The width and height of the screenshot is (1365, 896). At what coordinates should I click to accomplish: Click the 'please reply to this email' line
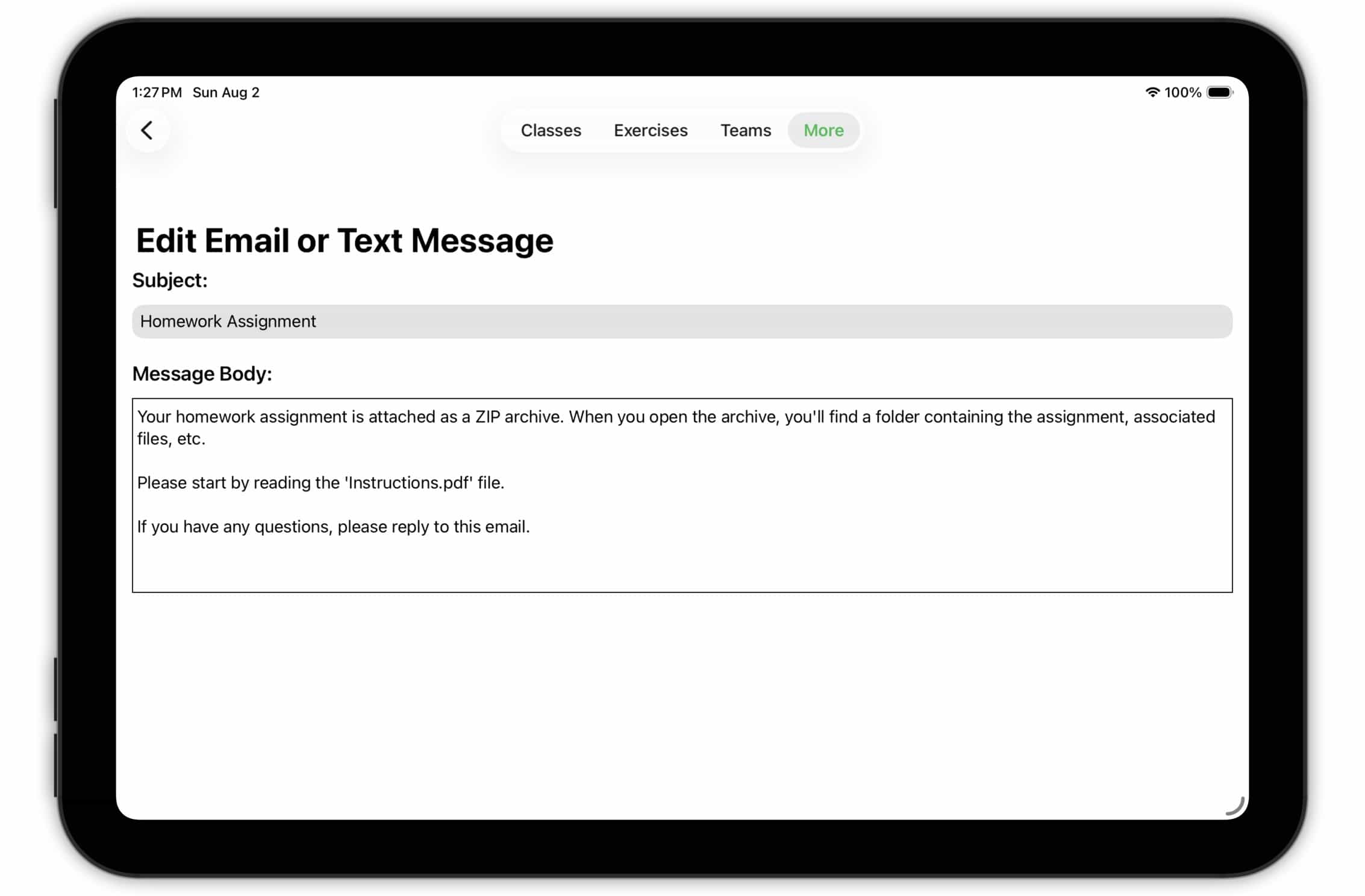pos(333,527)
